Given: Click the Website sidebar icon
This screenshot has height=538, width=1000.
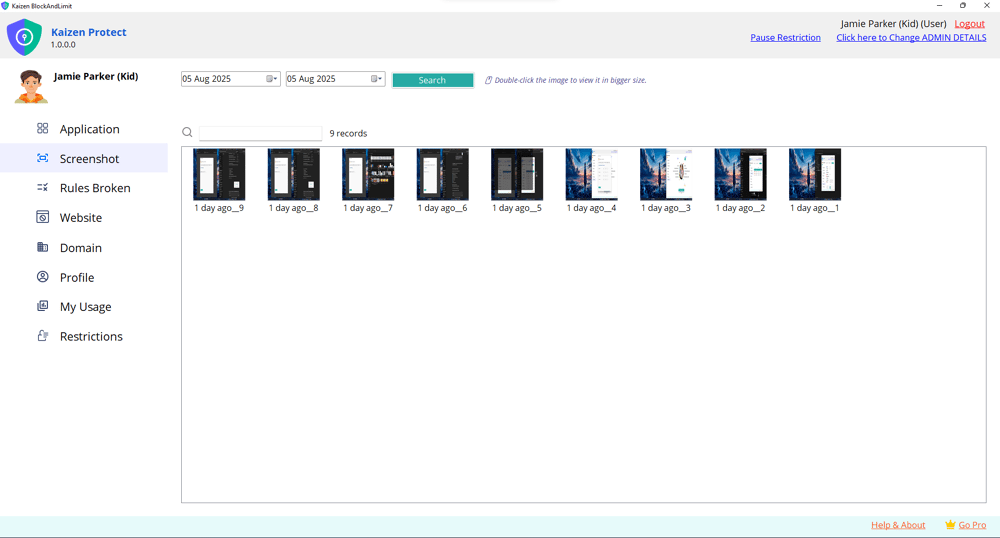Looking at the screenshot, I should 42,217.
